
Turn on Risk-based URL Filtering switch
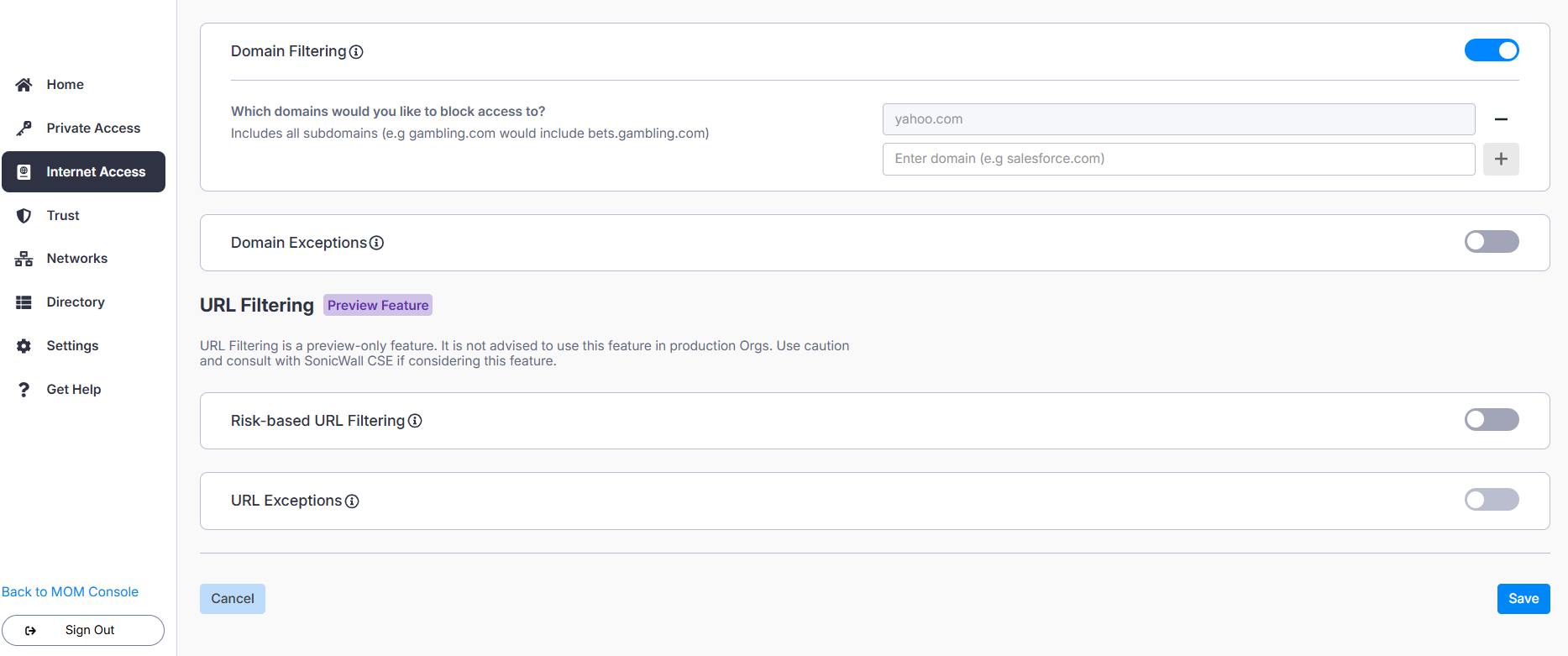(x=1492, y=420)
